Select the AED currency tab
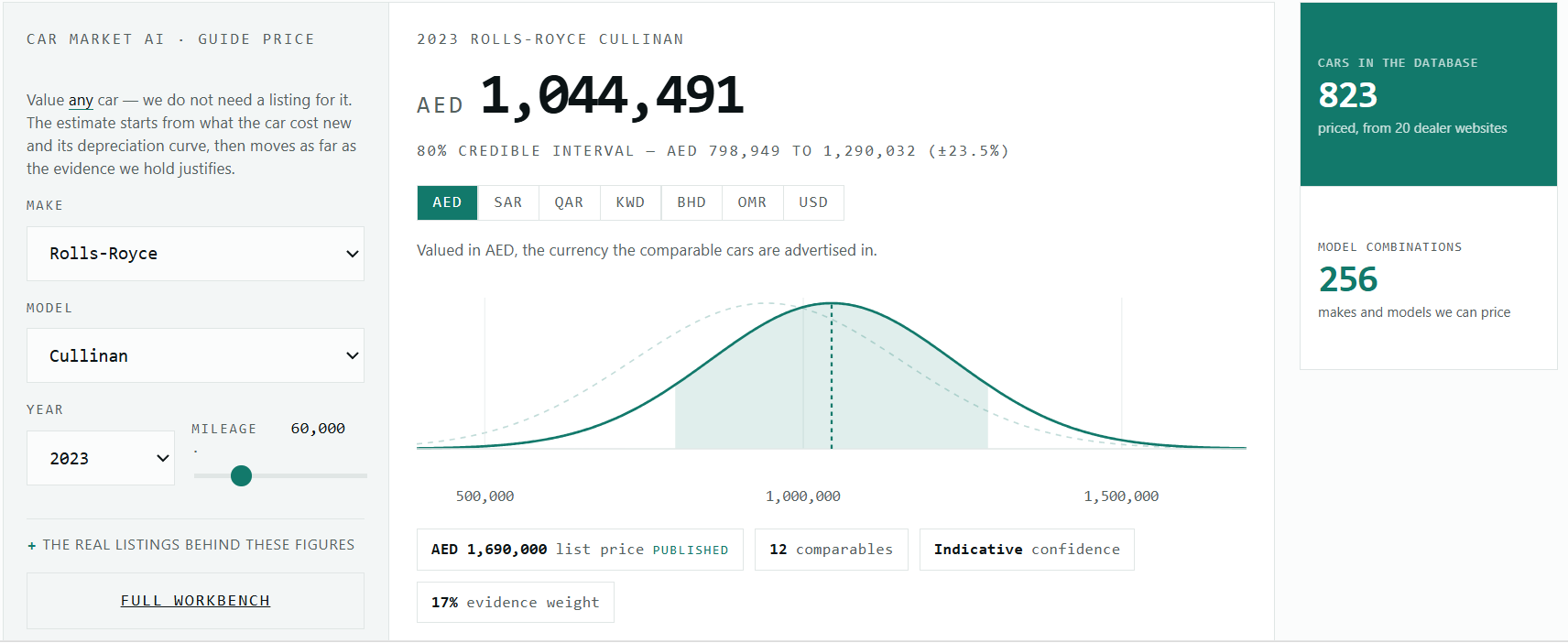This screenshot has height=643, width=1568. tap(447, 202)
